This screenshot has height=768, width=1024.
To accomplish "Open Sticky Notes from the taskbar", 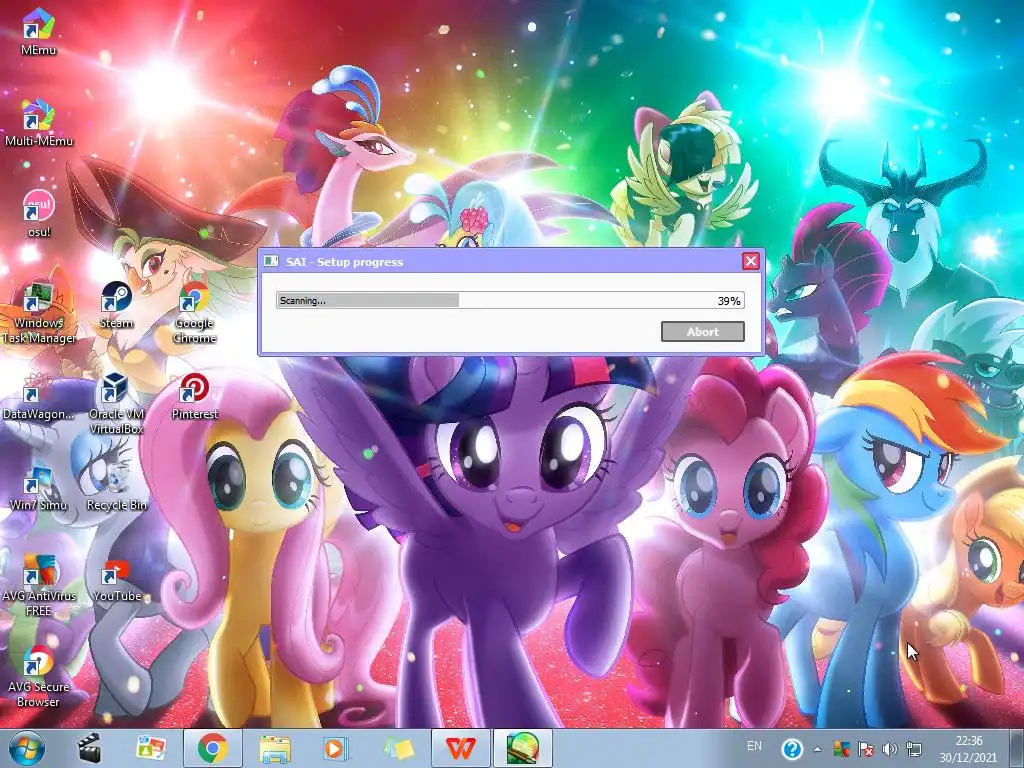I will point(398,748).
